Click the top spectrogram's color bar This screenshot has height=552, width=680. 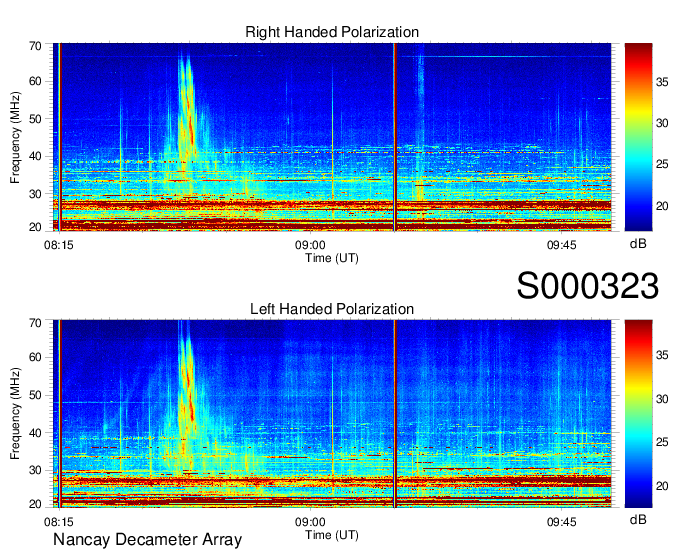tap(638, 137)
